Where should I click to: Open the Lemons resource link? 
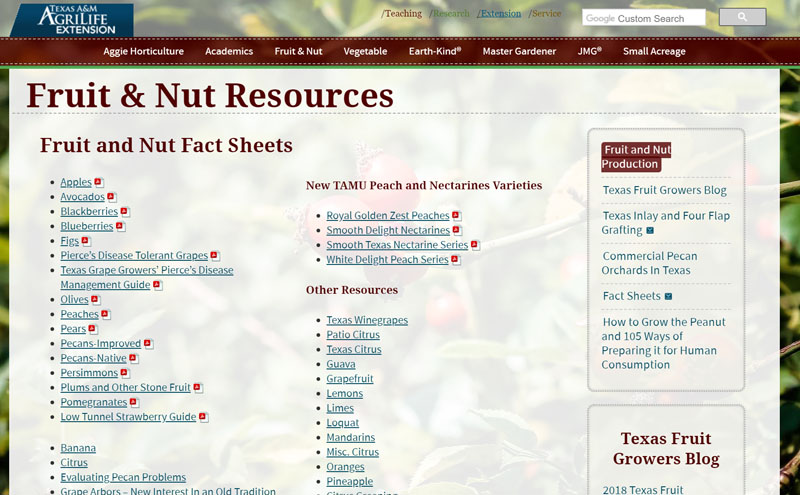344,393
